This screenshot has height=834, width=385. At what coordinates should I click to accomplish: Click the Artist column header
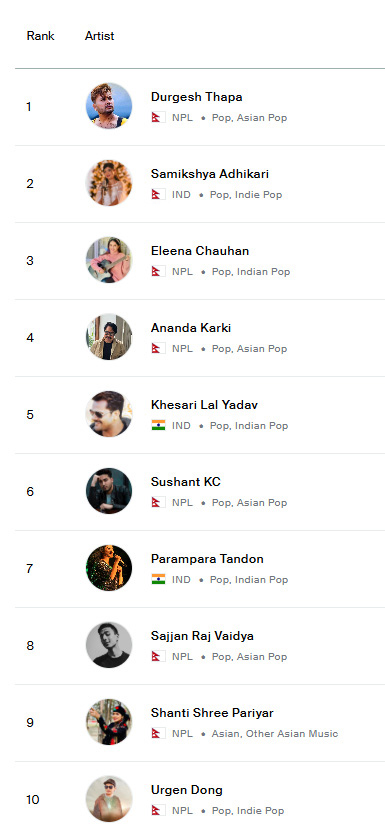[x=99, y=36]
